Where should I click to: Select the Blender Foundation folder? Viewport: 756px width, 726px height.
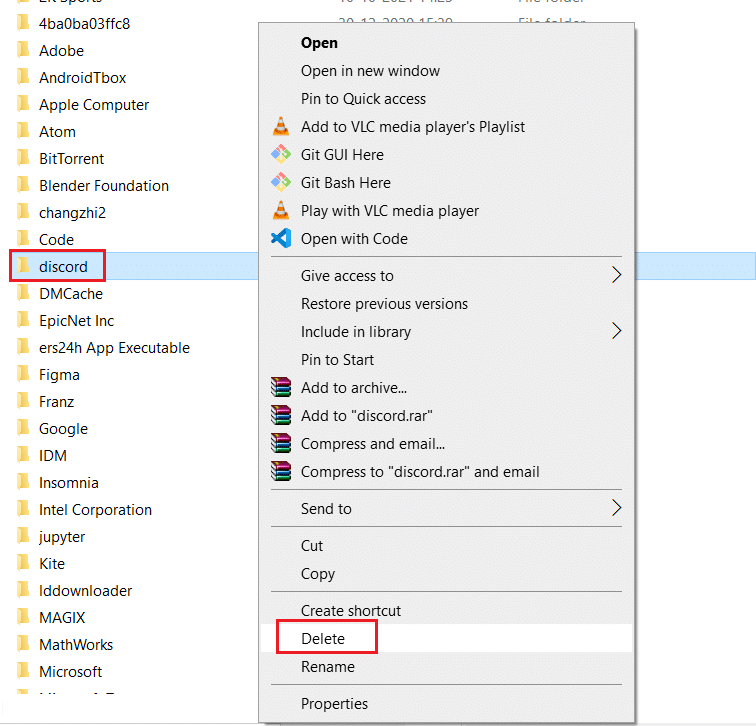[x=104, y=186]
